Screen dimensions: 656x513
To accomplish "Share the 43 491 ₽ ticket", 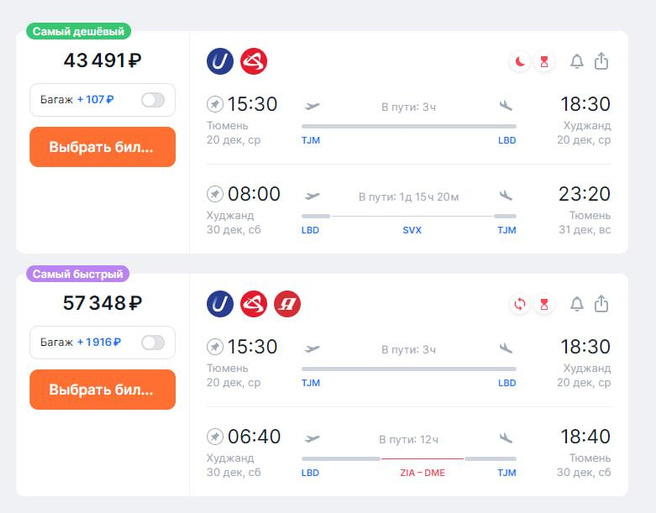I will click(601, 61).
